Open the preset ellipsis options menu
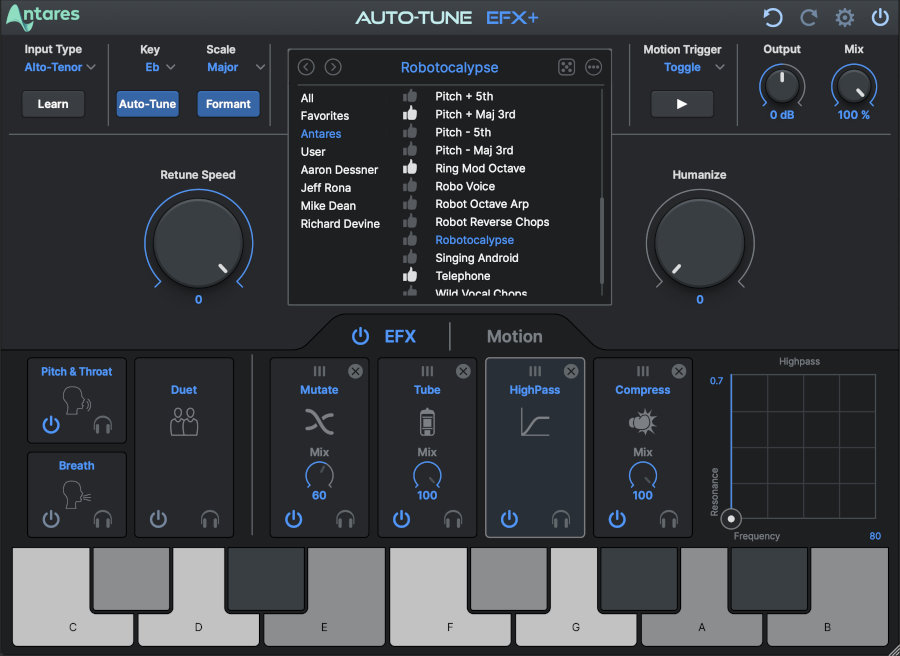The height and width of the screenshot is (656, 900). [592, 67]
